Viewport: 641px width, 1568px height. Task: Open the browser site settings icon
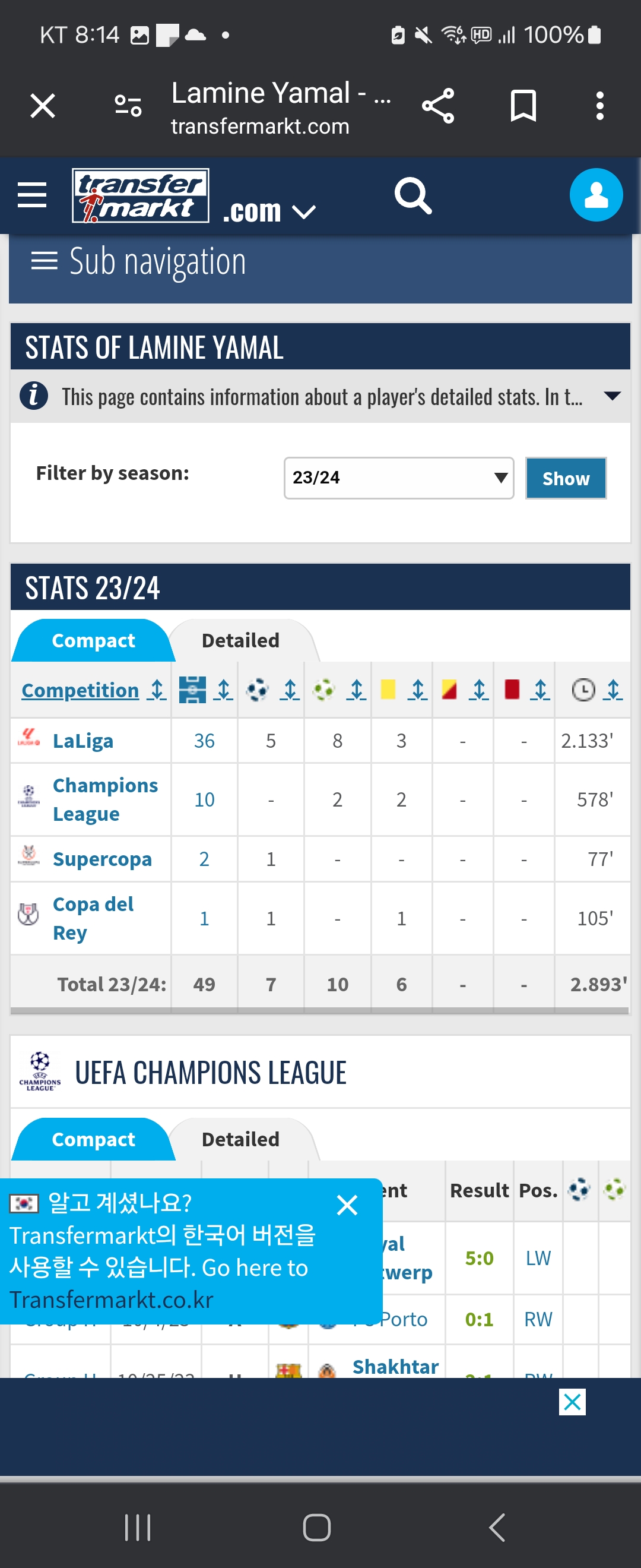coord(128,106)
